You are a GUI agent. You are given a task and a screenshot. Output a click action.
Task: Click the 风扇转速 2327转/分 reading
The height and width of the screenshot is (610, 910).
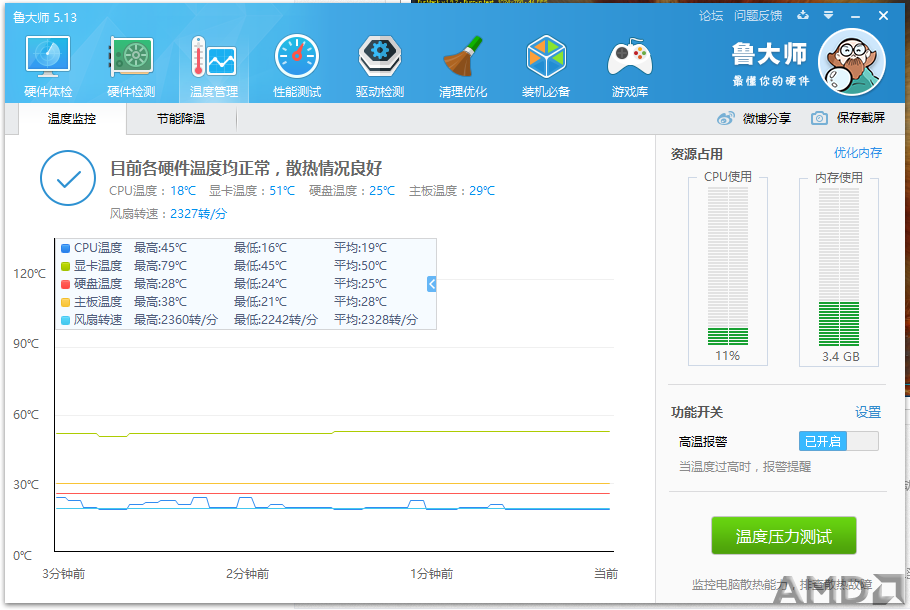(168, 214)
